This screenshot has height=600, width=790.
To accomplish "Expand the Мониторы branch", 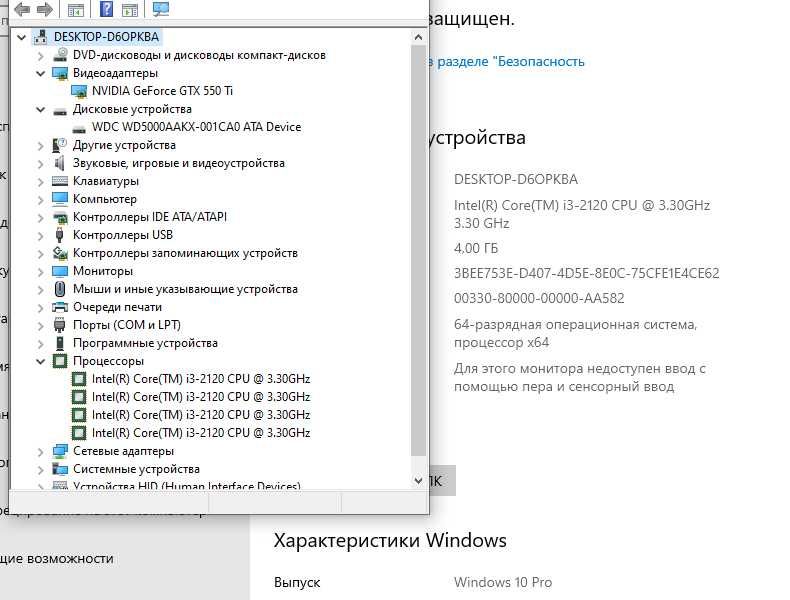I will tap(41, 272).
